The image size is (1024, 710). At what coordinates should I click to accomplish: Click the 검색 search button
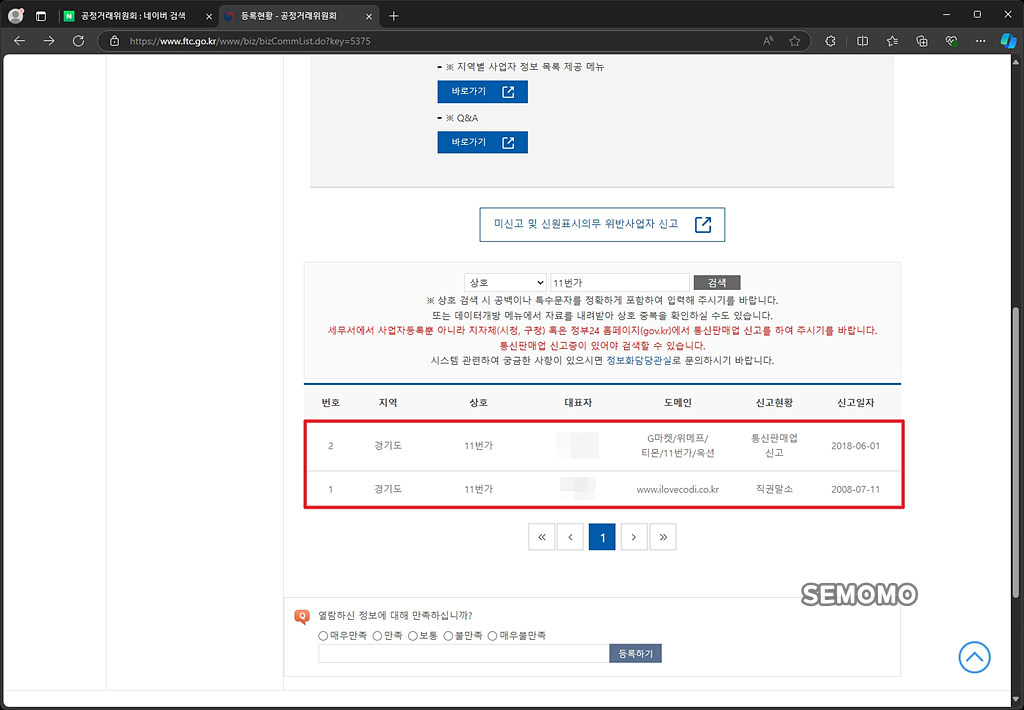click(x=716, y=282)
